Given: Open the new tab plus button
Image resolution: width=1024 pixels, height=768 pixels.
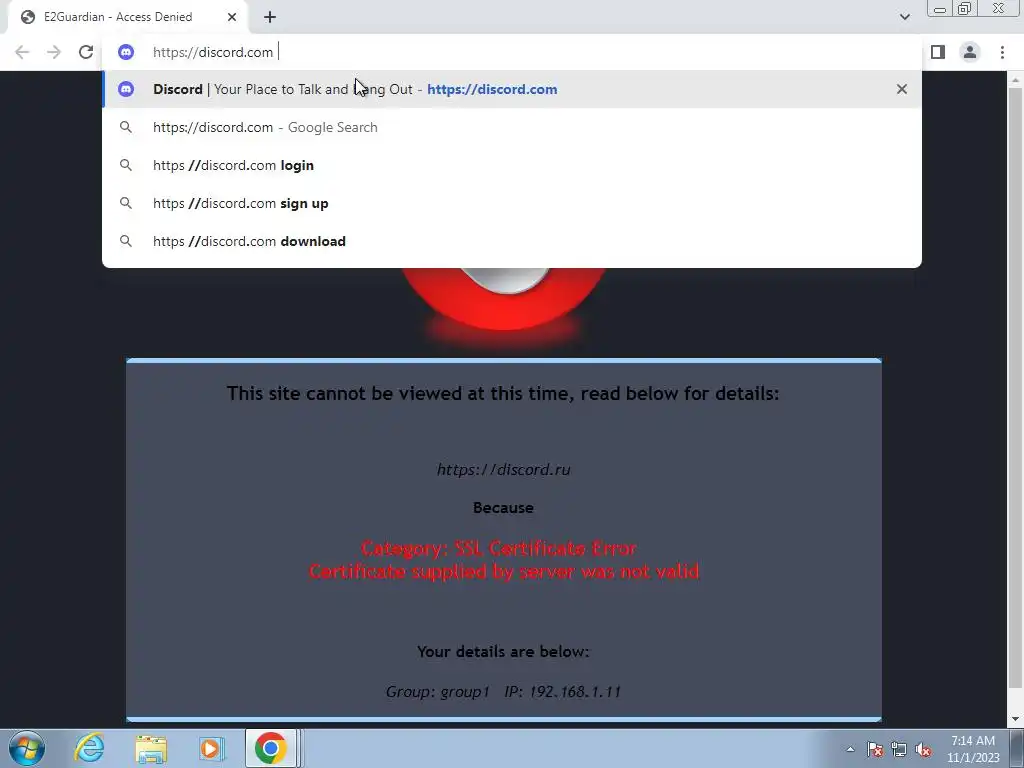Looking at the screenshot, I should (270, 17).
